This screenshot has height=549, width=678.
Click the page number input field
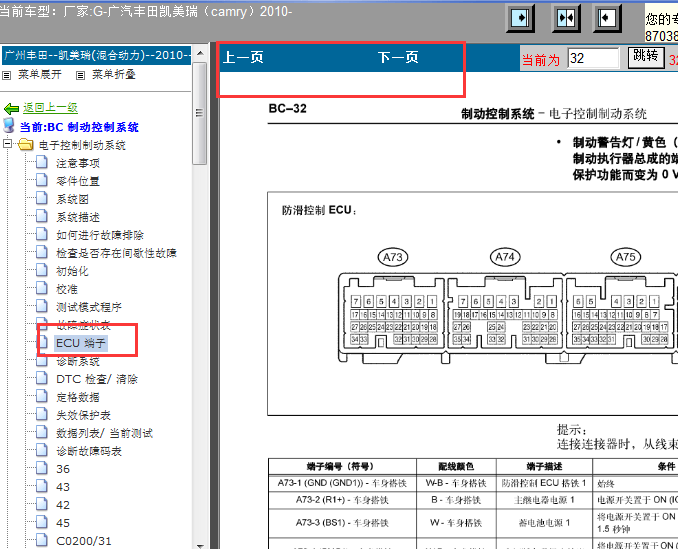click(593, 58)
